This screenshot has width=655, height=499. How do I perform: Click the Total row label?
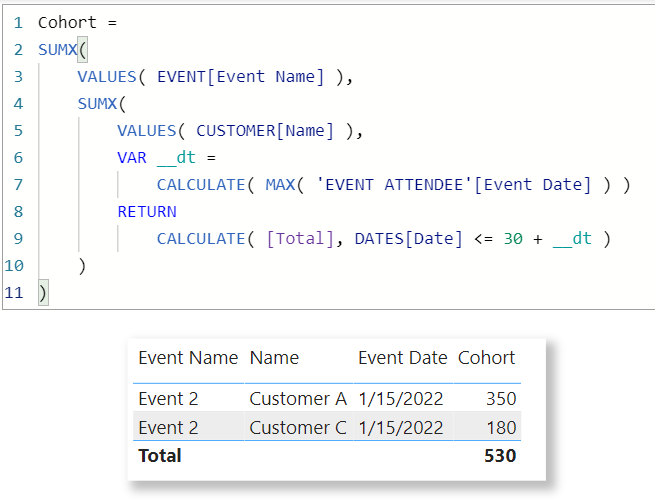coord(160,456)
